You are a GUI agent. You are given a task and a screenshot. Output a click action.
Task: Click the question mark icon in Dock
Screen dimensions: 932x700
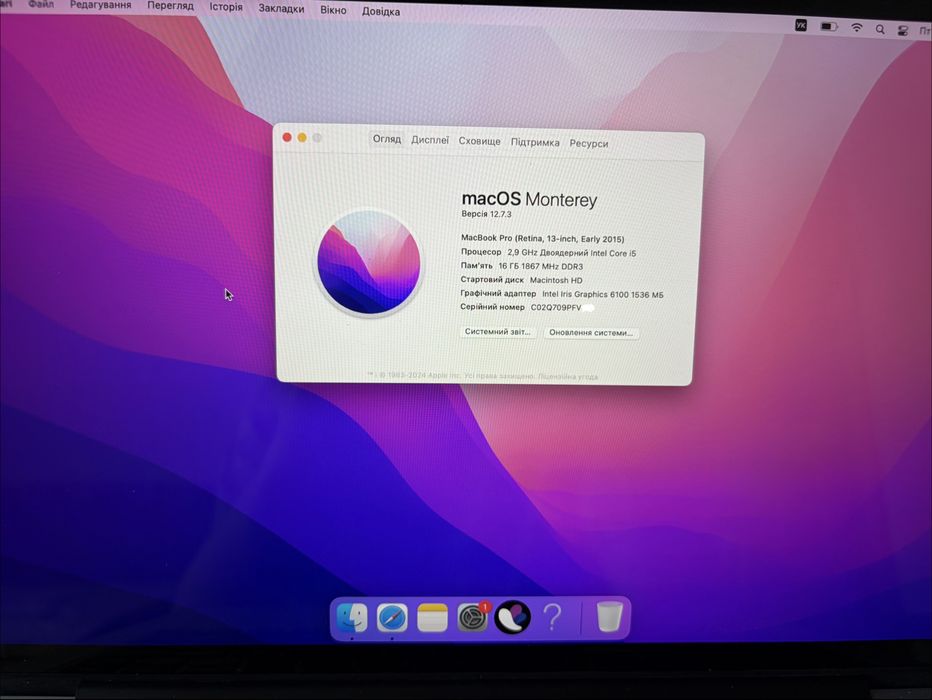tap(553, 617)
